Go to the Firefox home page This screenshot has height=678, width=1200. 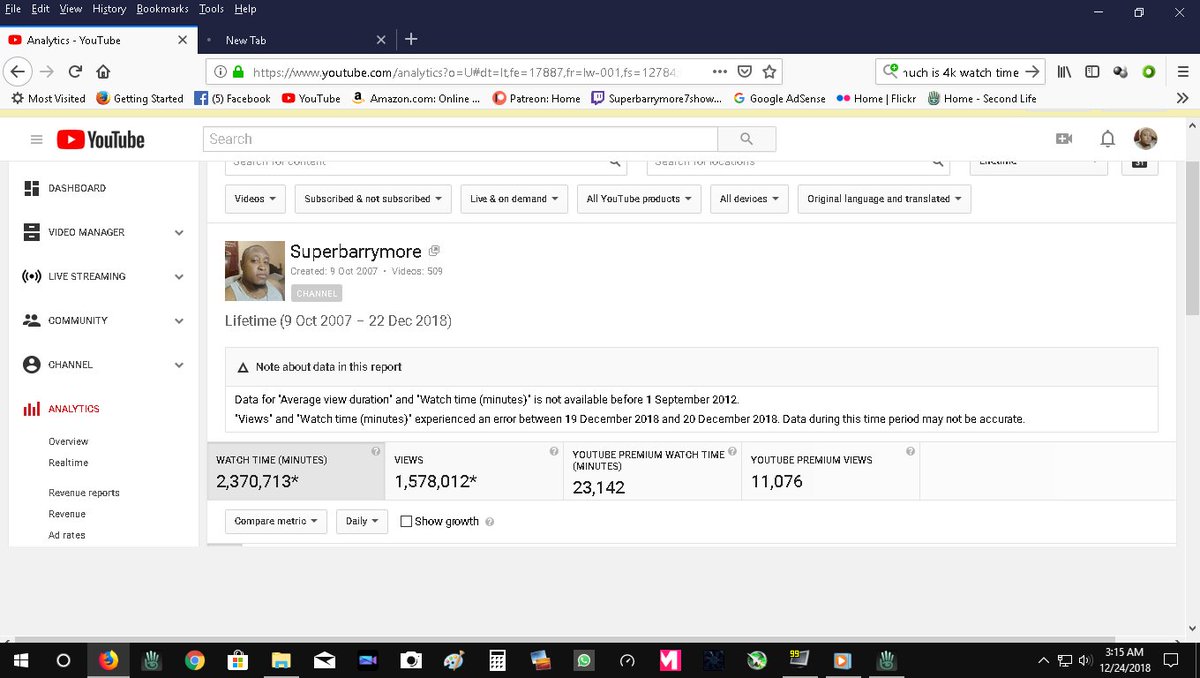(x=103, y=72)
